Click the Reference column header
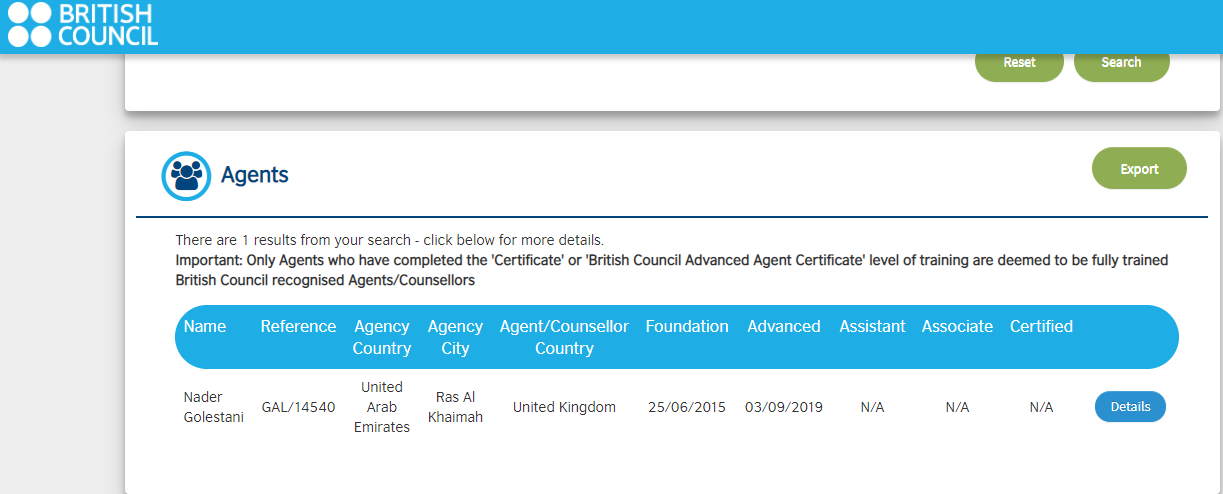1223x494 pixels. [298, 326]
